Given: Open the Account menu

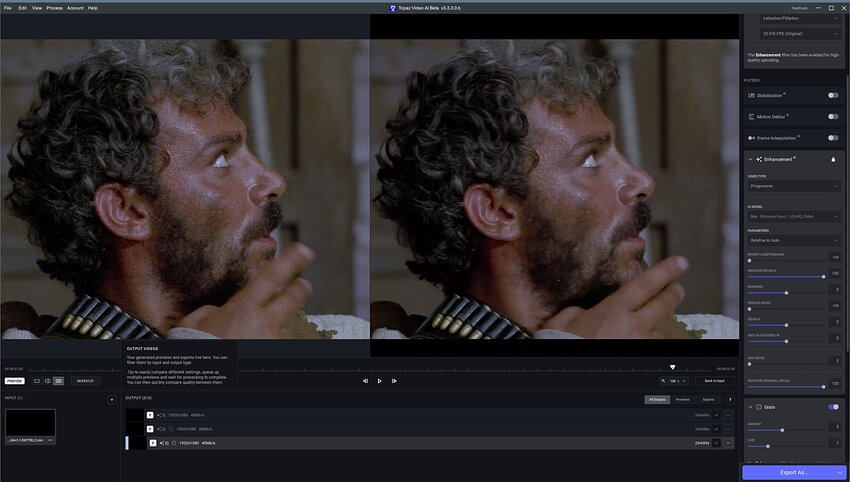Looking at the screenshot, I should point(75,8).
